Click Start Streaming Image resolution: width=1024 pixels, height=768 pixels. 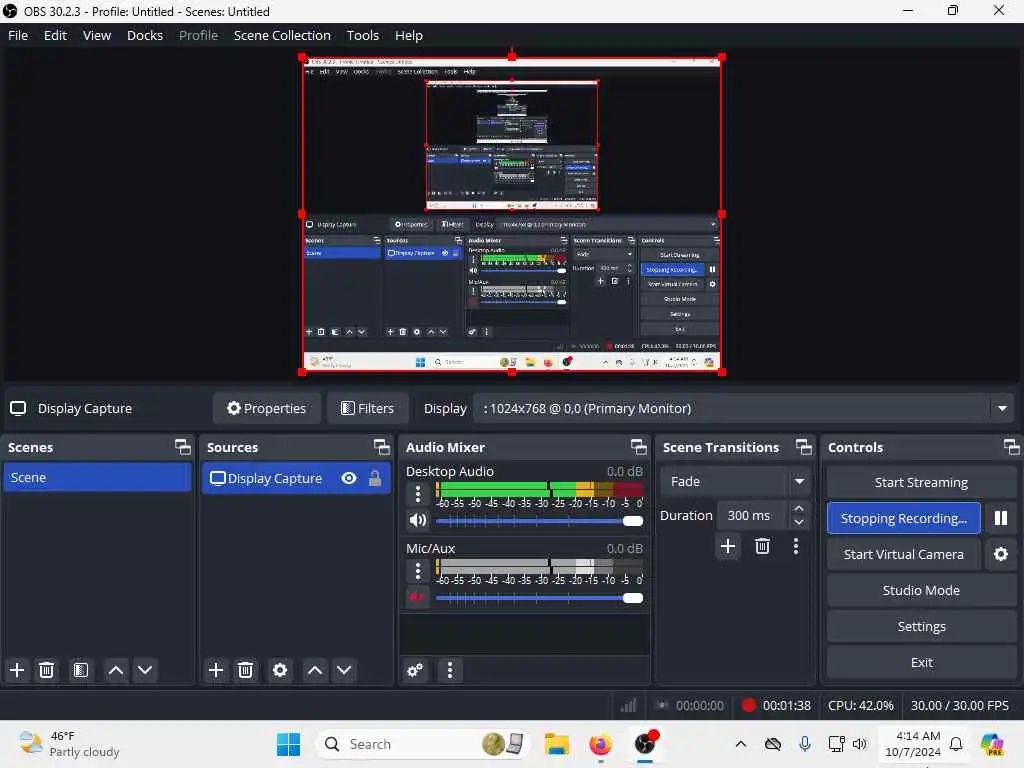921,483
